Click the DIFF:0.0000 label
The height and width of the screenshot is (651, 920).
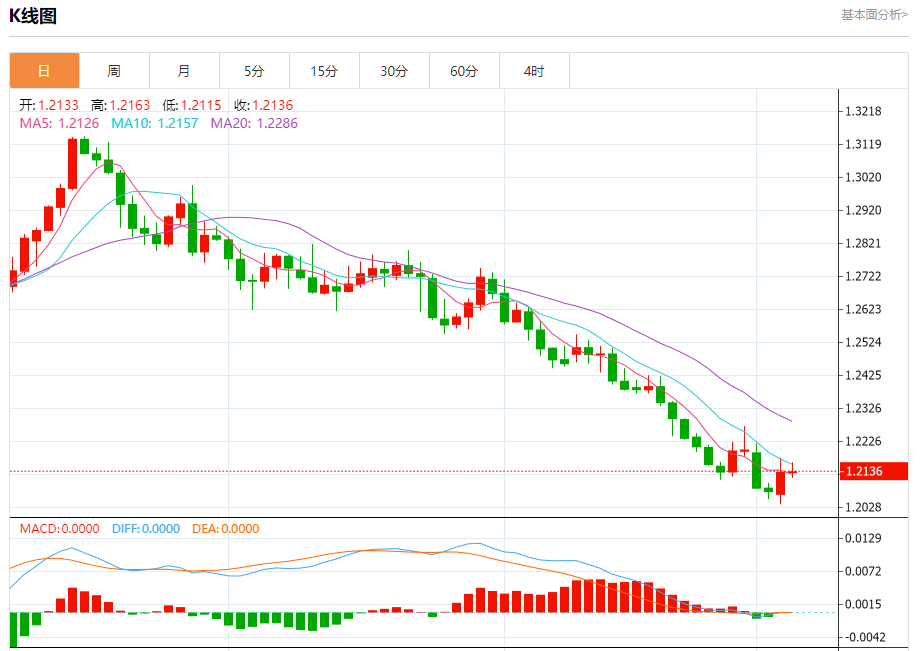146,528
